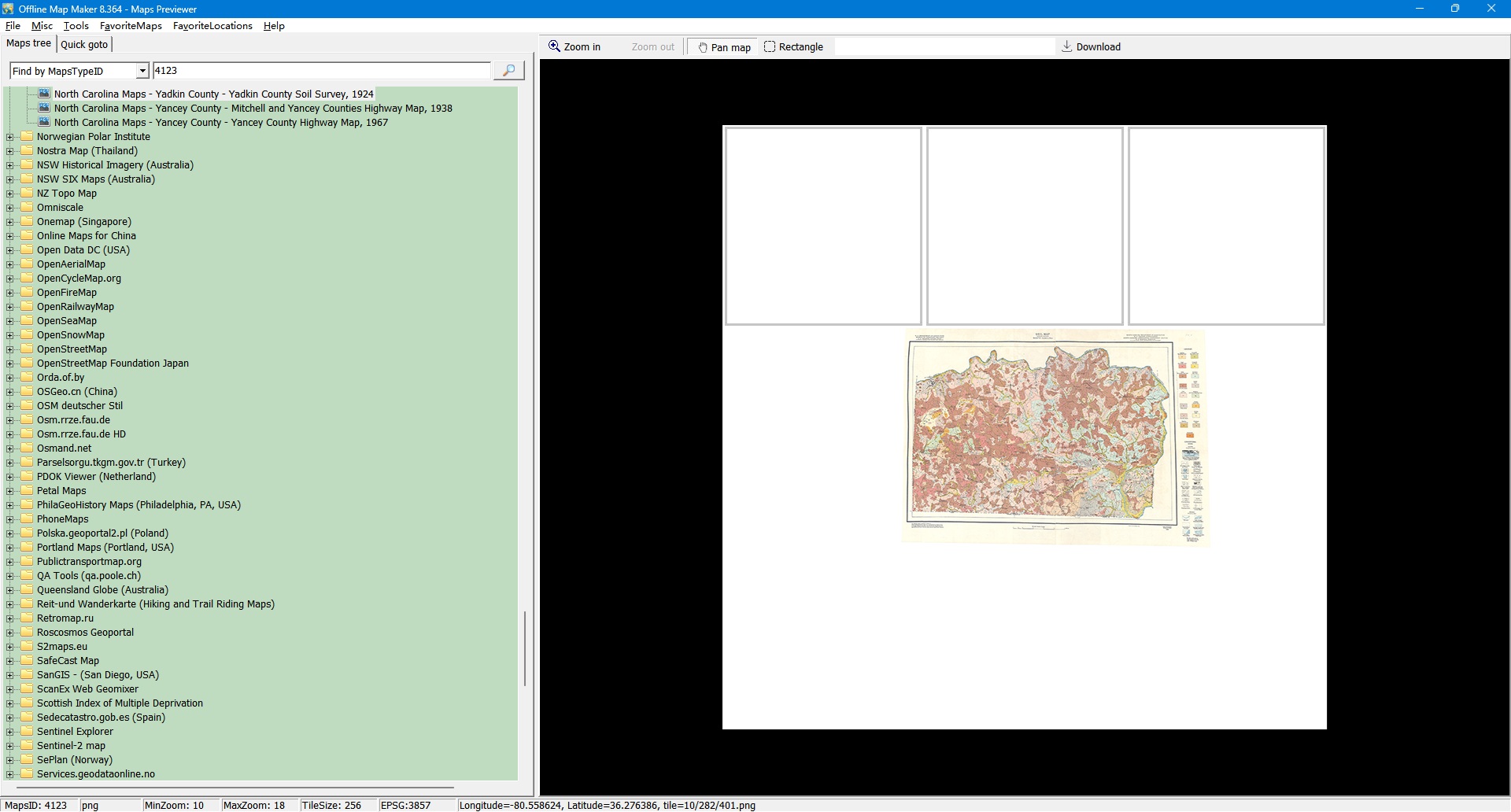Click the soil survey map preview image

(x=1055, y=437)
